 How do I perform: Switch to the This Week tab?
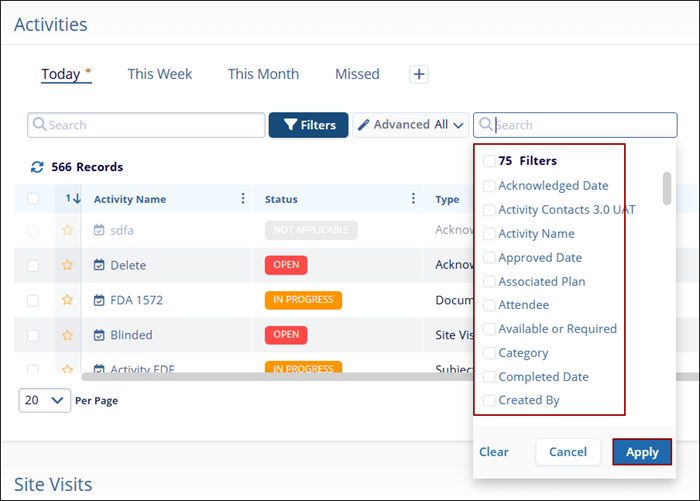pyautogui.click(x=160, y=74)
